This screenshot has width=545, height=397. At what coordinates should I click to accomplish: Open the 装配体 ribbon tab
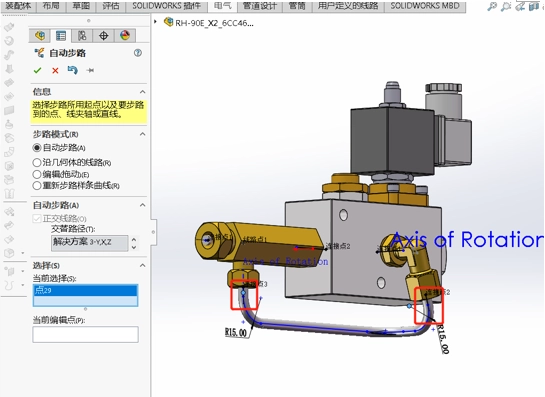18,6
